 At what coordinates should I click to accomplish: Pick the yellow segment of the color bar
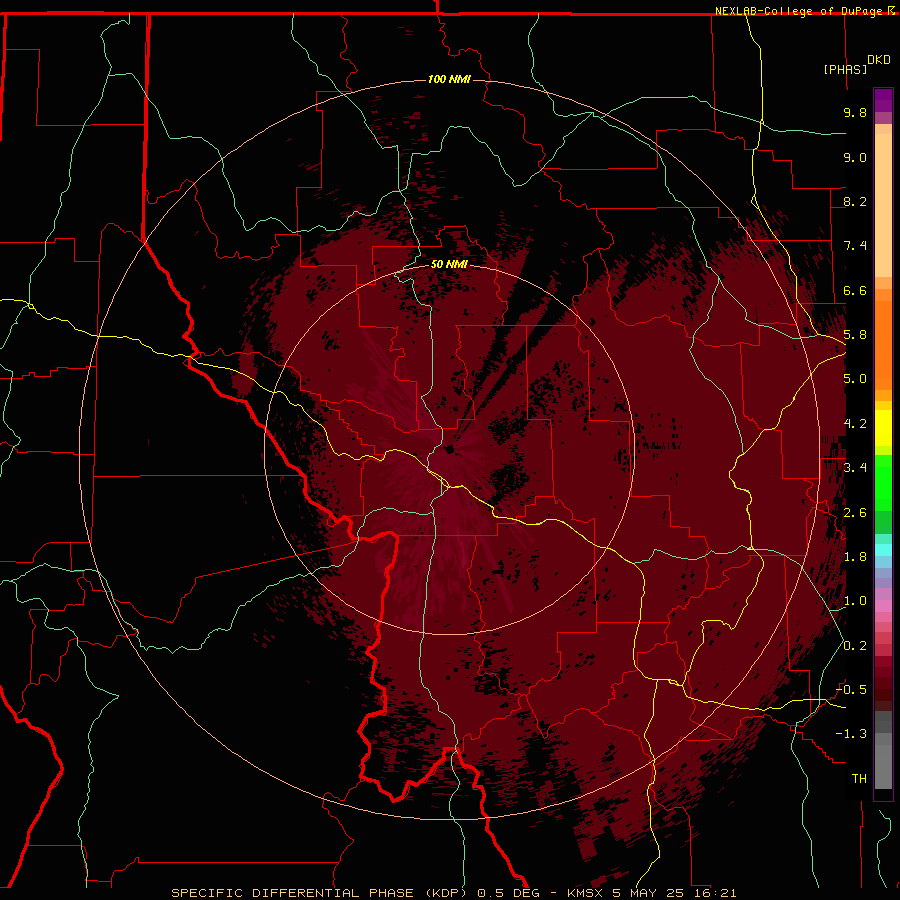click(x=883, y=428)
